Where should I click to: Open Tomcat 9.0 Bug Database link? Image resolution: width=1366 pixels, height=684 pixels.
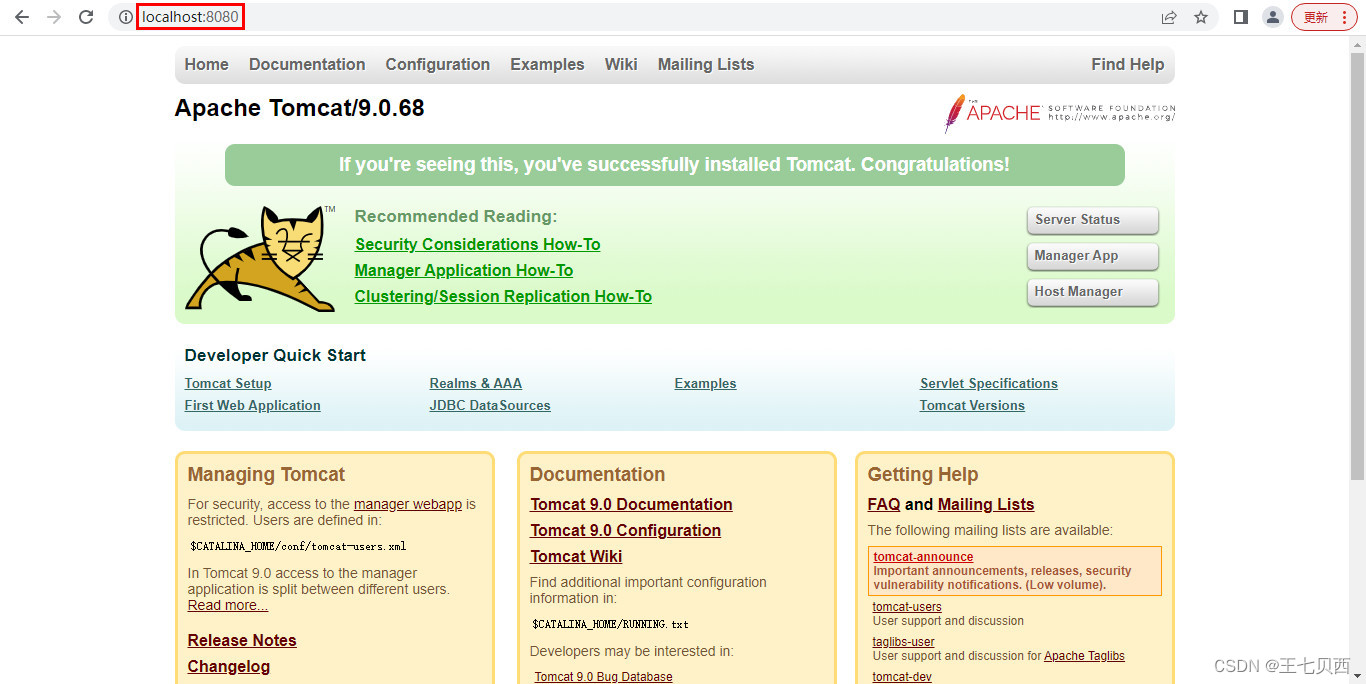click(x=603, y=677)
